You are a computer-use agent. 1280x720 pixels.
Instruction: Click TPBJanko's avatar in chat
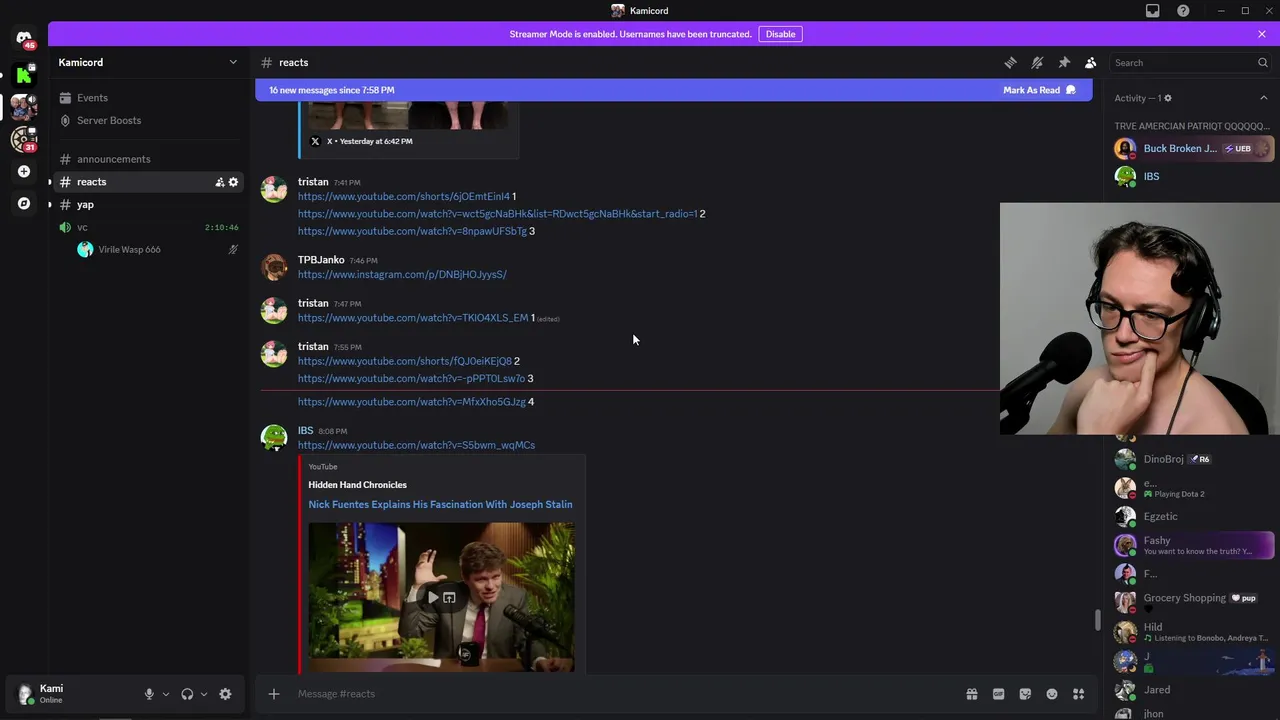[x=274, y=267]
